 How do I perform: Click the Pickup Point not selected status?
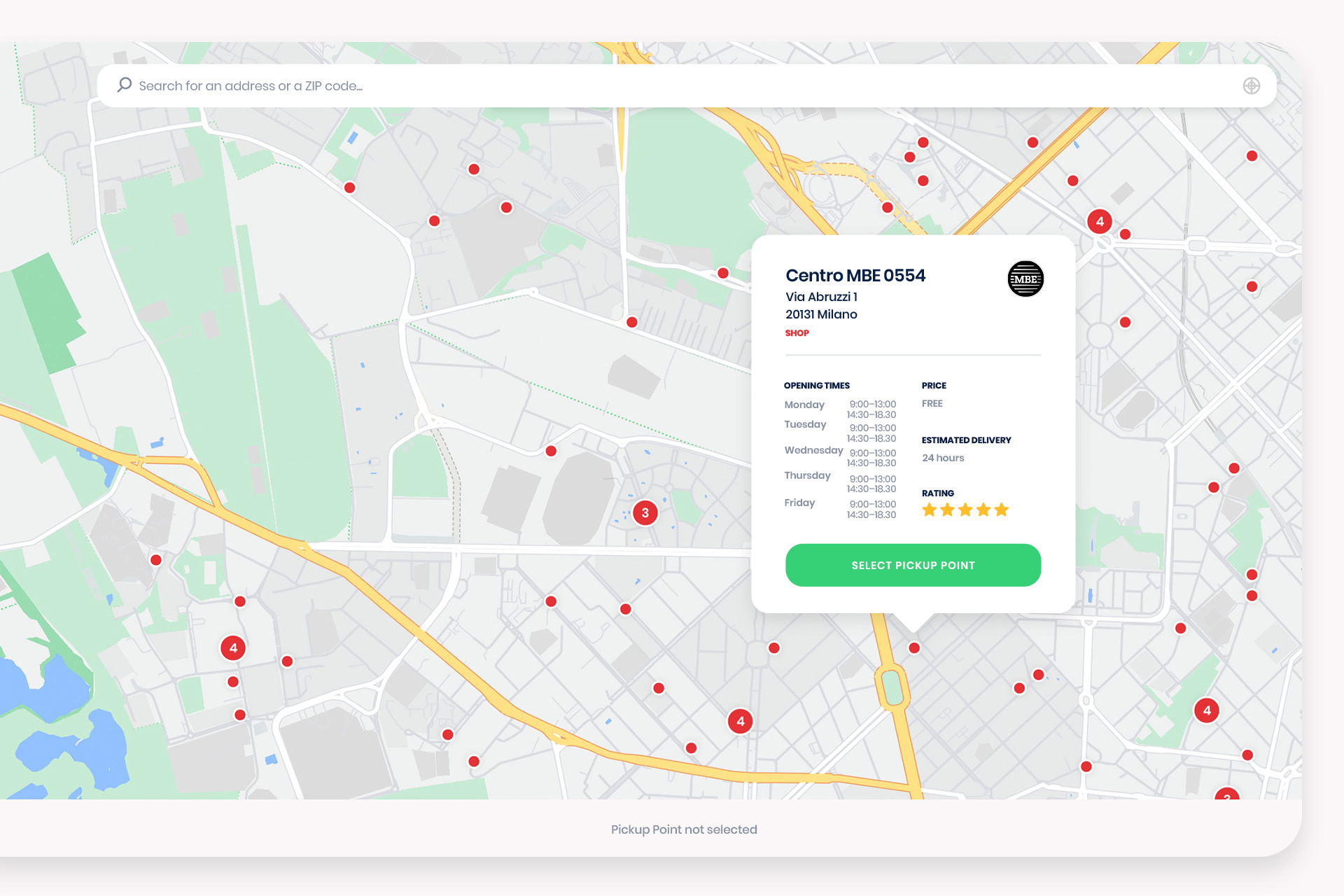coord(684,829)
